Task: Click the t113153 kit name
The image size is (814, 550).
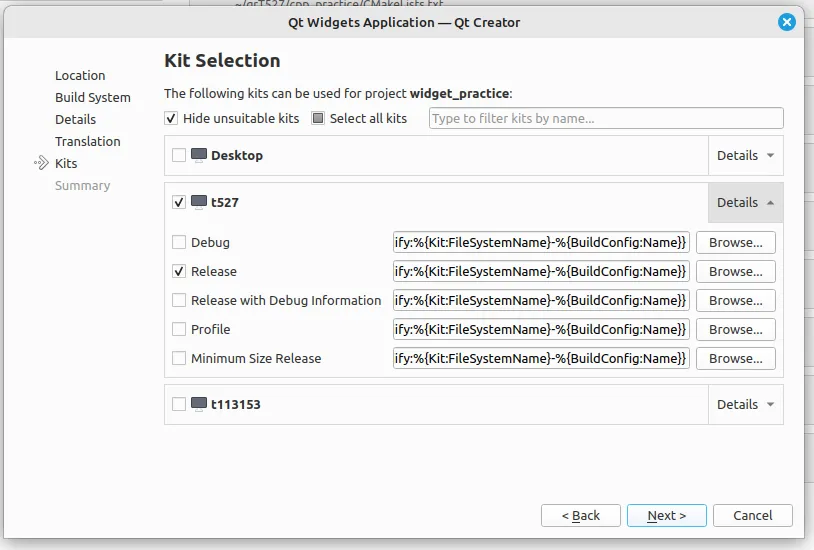Action: [x=236, y=404]
